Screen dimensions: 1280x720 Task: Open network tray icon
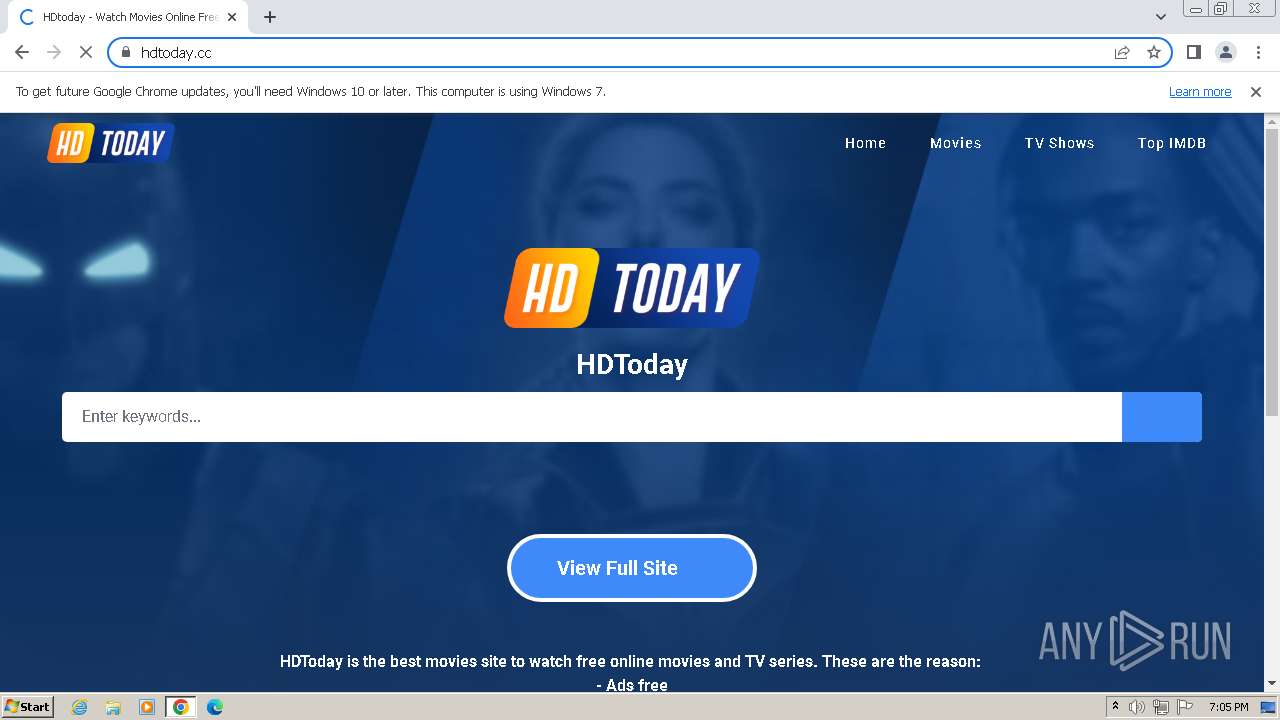[x=1161, y=707]
